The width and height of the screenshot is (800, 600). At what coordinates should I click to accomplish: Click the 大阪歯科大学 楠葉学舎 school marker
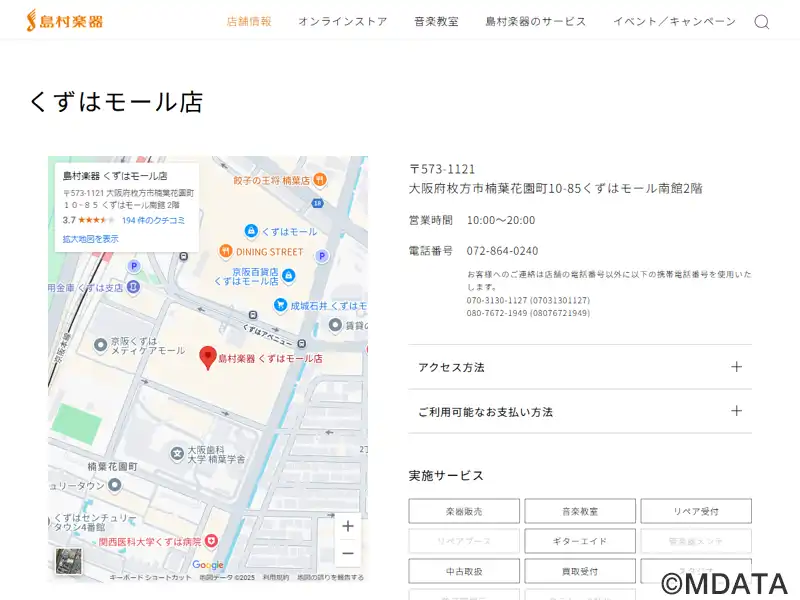(x=177, y=454)
